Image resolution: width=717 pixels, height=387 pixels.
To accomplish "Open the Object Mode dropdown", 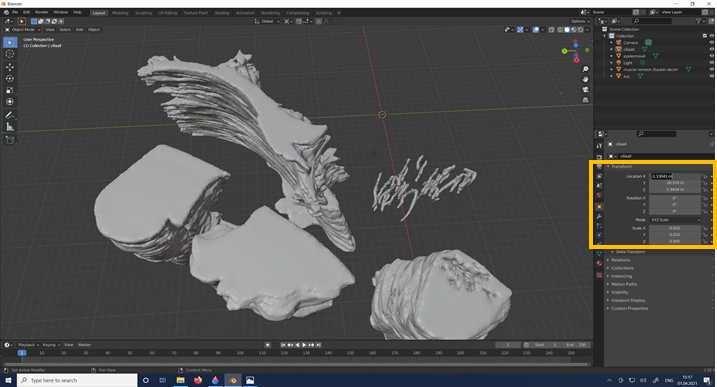I will click(x=22, y=29).
